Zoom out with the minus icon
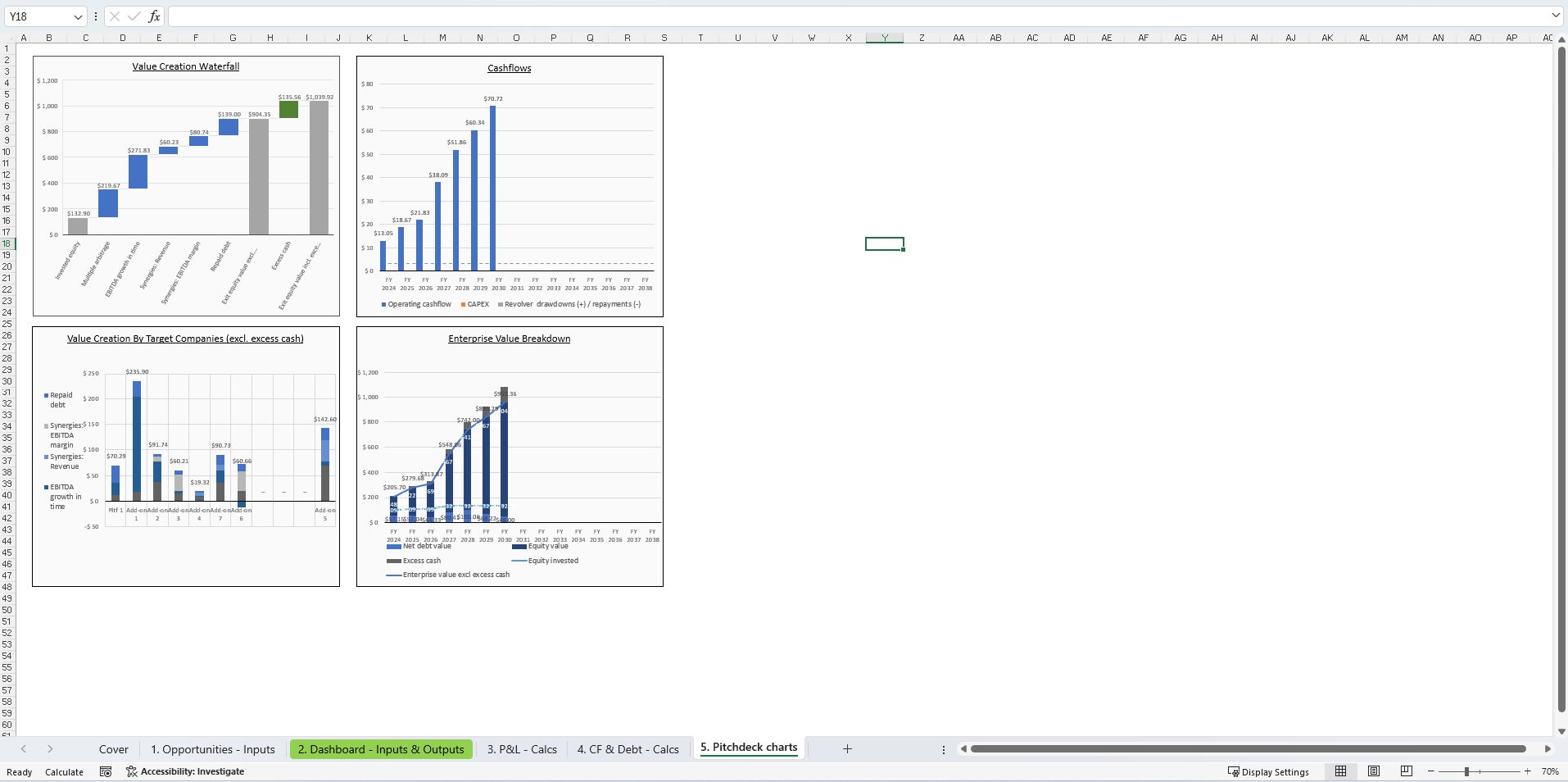1568x782 pixels. pos(1431,771)
